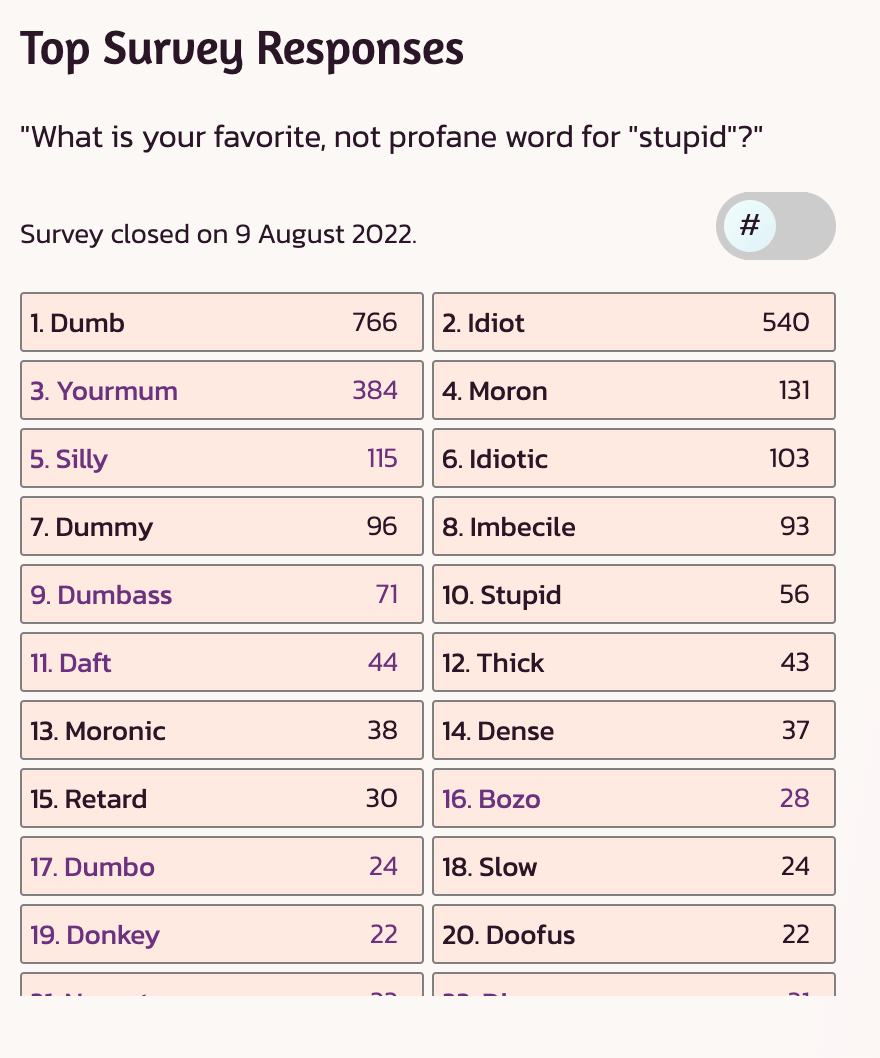
Task: Click the Moron response entry
Action: point(633,390)
